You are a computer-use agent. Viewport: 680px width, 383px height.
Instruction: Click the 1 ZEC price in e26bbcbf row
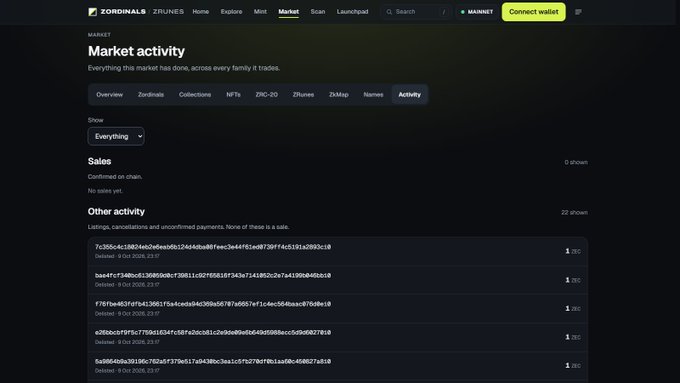point(573,337)
